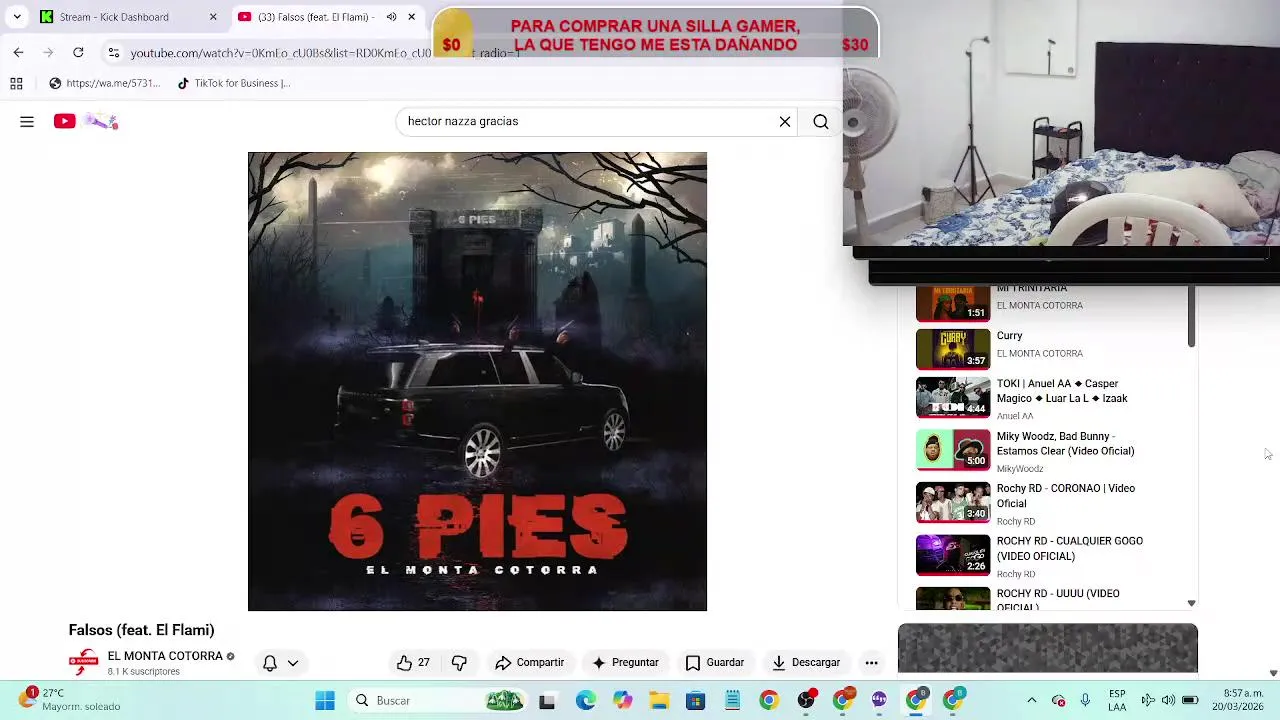Click the microphone tray icon
The width and height of the screenshot is (1280, 720).
pos(1085,701)
